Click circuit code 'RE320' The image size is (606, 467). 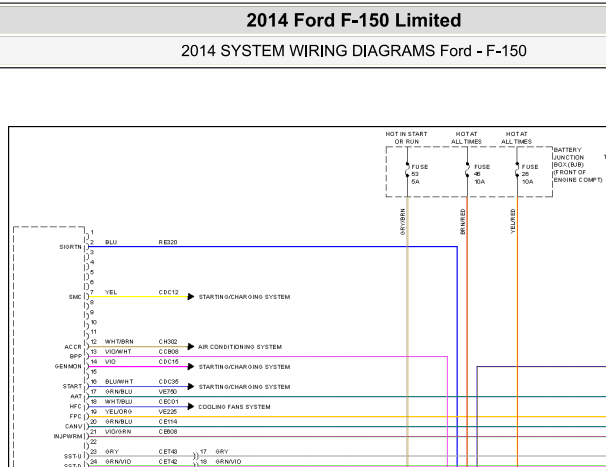coord(168,242)
